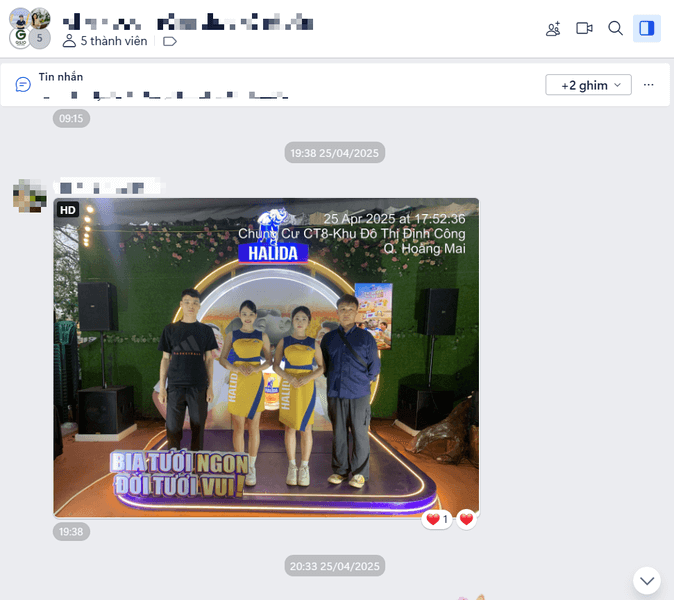Viewport: 674px width, 600px height.
Task: Click the group chat title
Action: coord(188,22)
